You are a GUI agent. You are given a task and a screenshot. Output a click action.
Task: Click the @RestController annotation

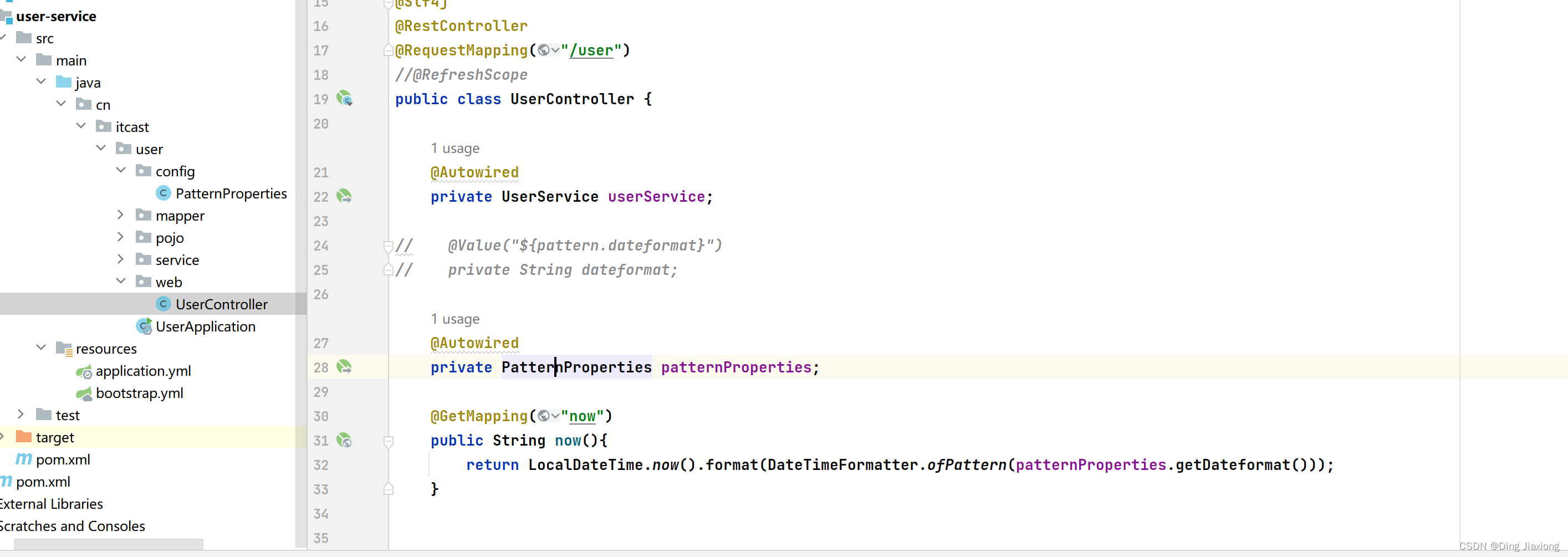(461, 25)
